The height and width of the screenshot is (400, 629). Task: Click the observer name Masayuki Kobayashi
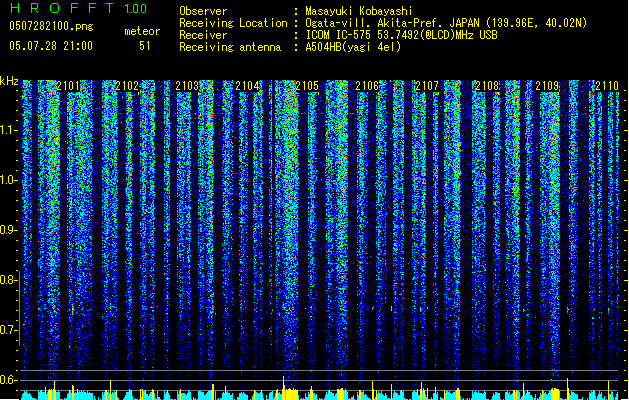tap(359, 11)
